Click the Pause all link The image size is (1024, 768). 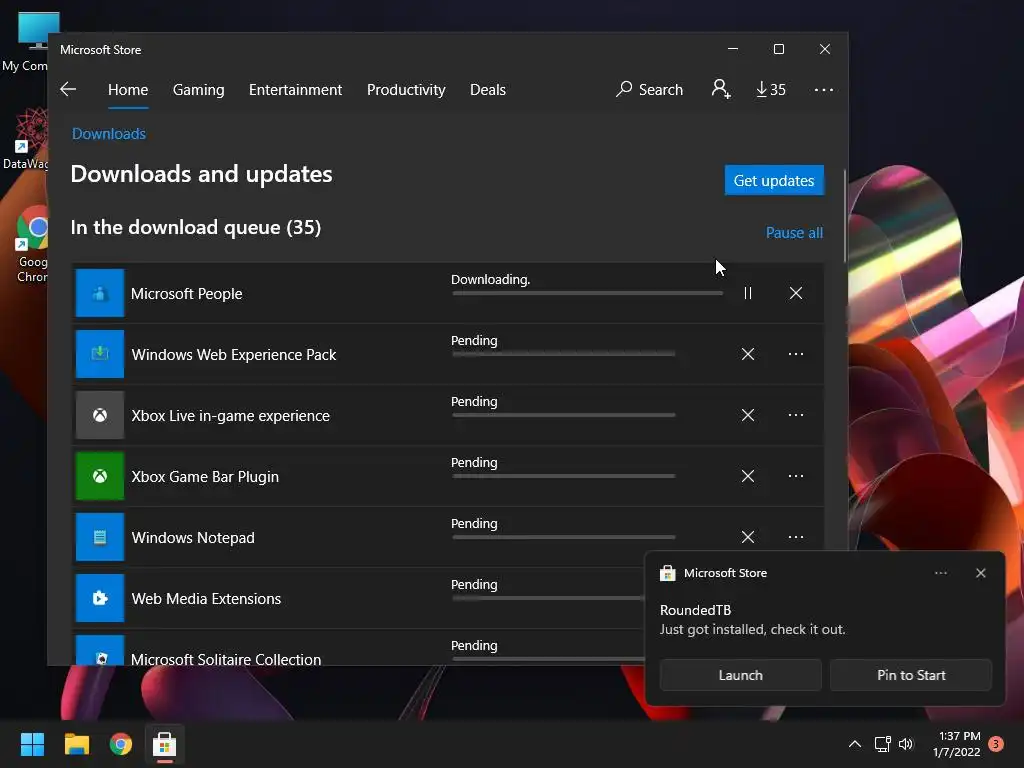(x=794, y=232)
